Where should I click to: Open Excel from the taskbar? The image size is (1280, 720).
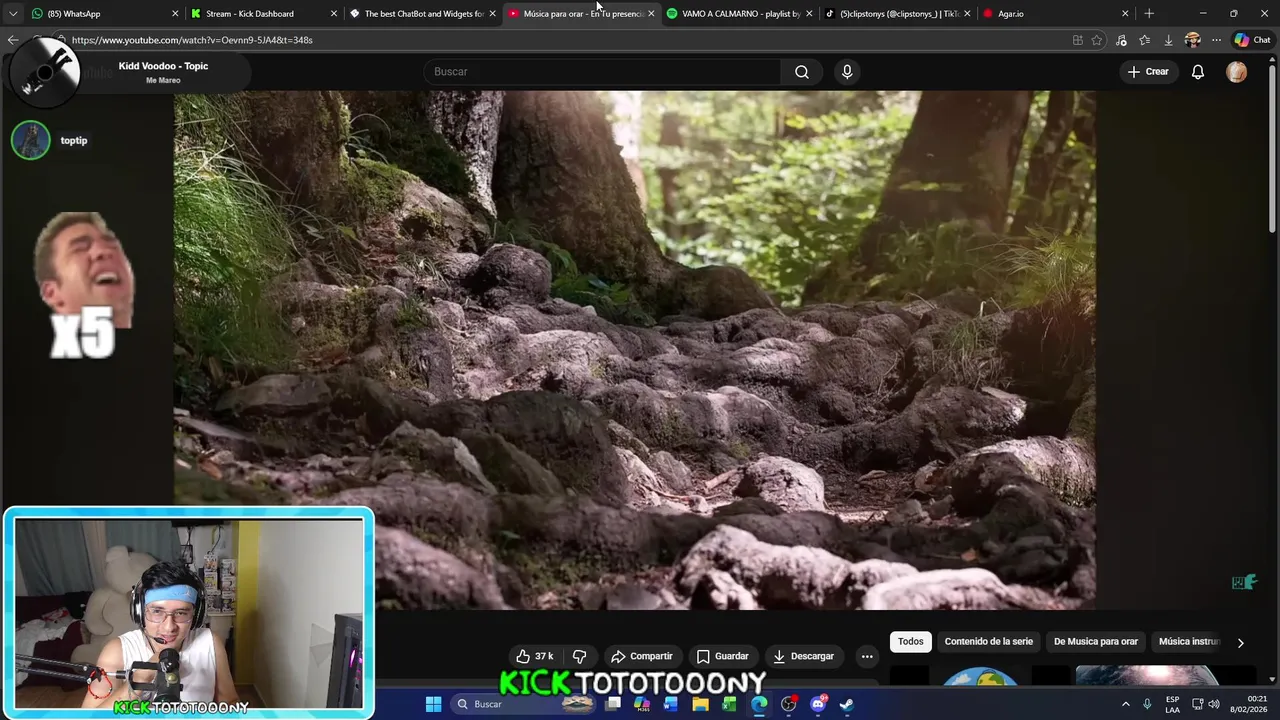pos(730,704)
